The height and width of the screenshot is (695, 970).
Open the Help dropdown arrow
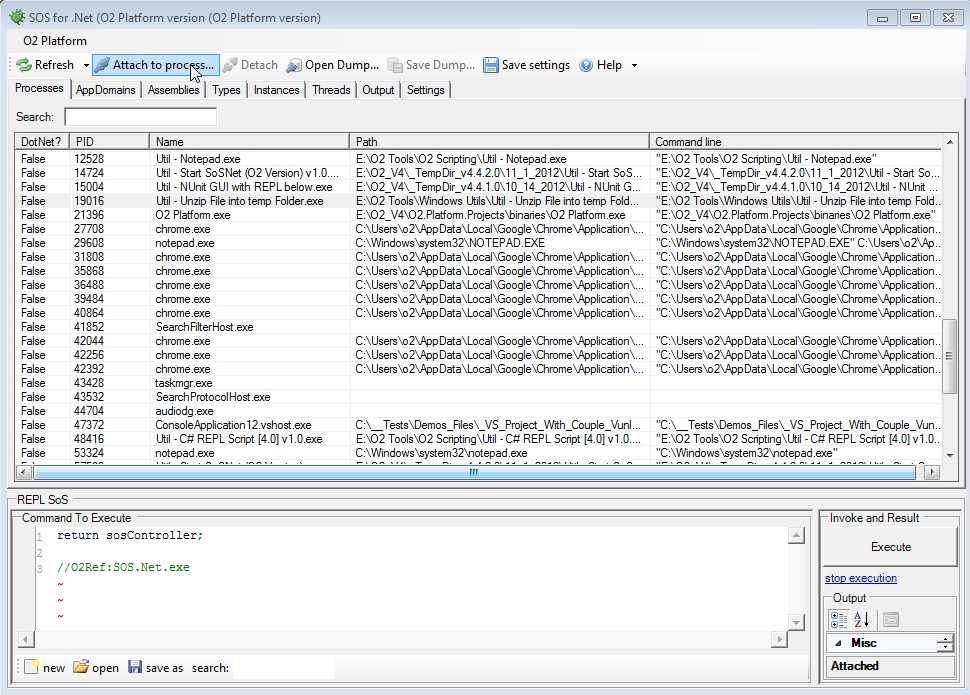(632, 64)
